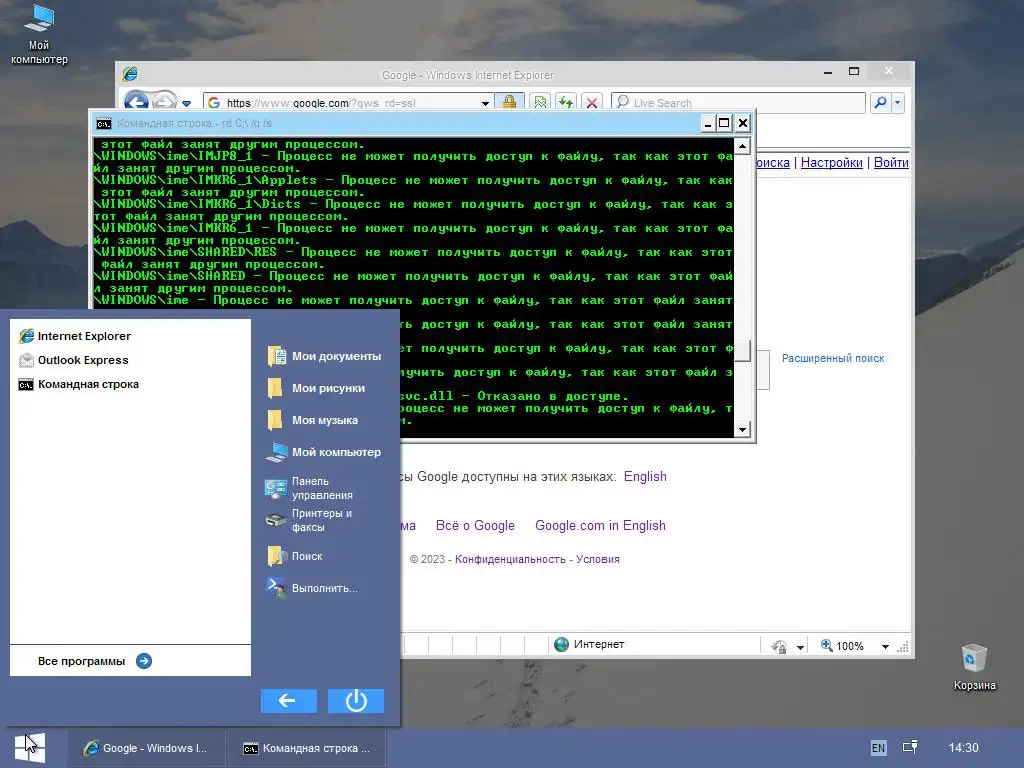Open Мои рисунки folder
Image resolution: width=1024 pixels, height=768 pixels.
pyautogui.click(x=317, y=388)
